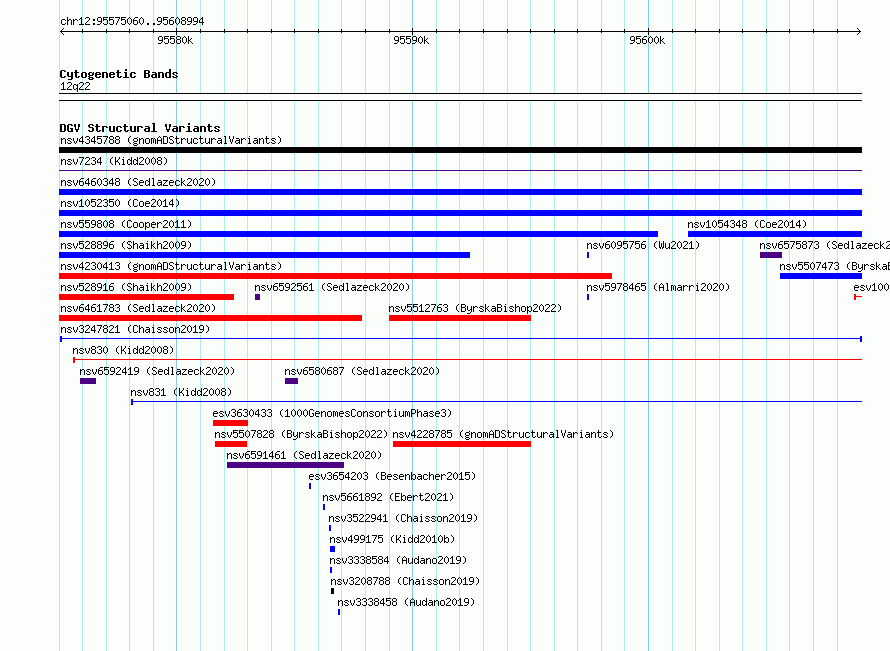The height and width of the screenshot is (651, 890).
Task: Open the nsv7234 (Kidd2008) label
Action: tap(114, 161)
